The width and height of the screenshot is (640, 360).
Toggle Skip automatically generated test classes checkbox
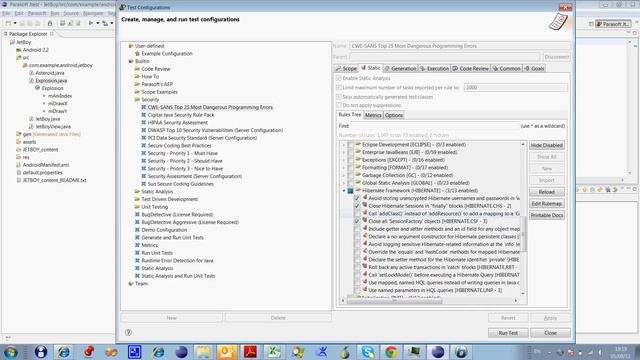[x=338, y=97]
